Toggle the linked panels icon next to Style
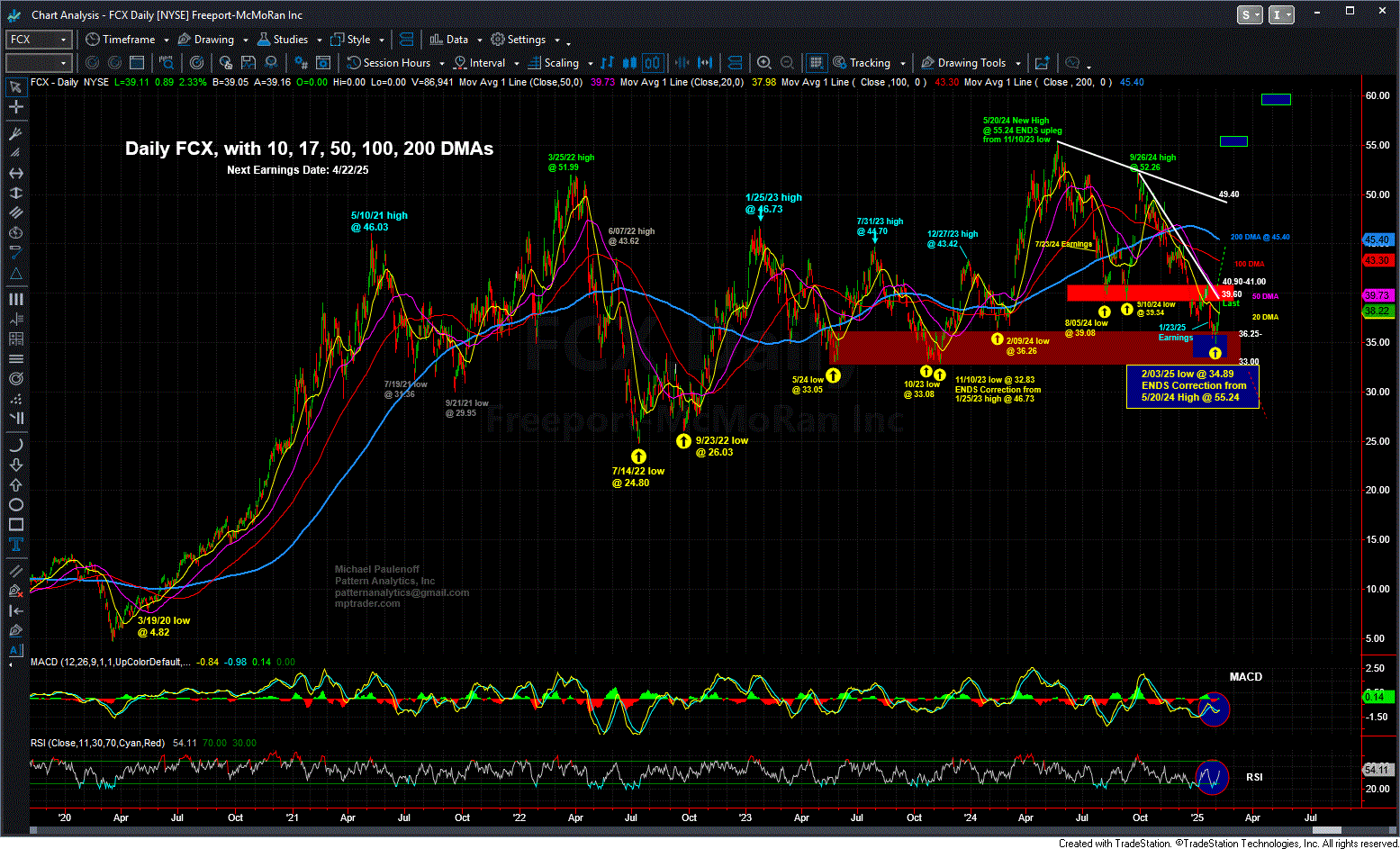The height and width of the screenshot is (849, 1400). (406, 40)
